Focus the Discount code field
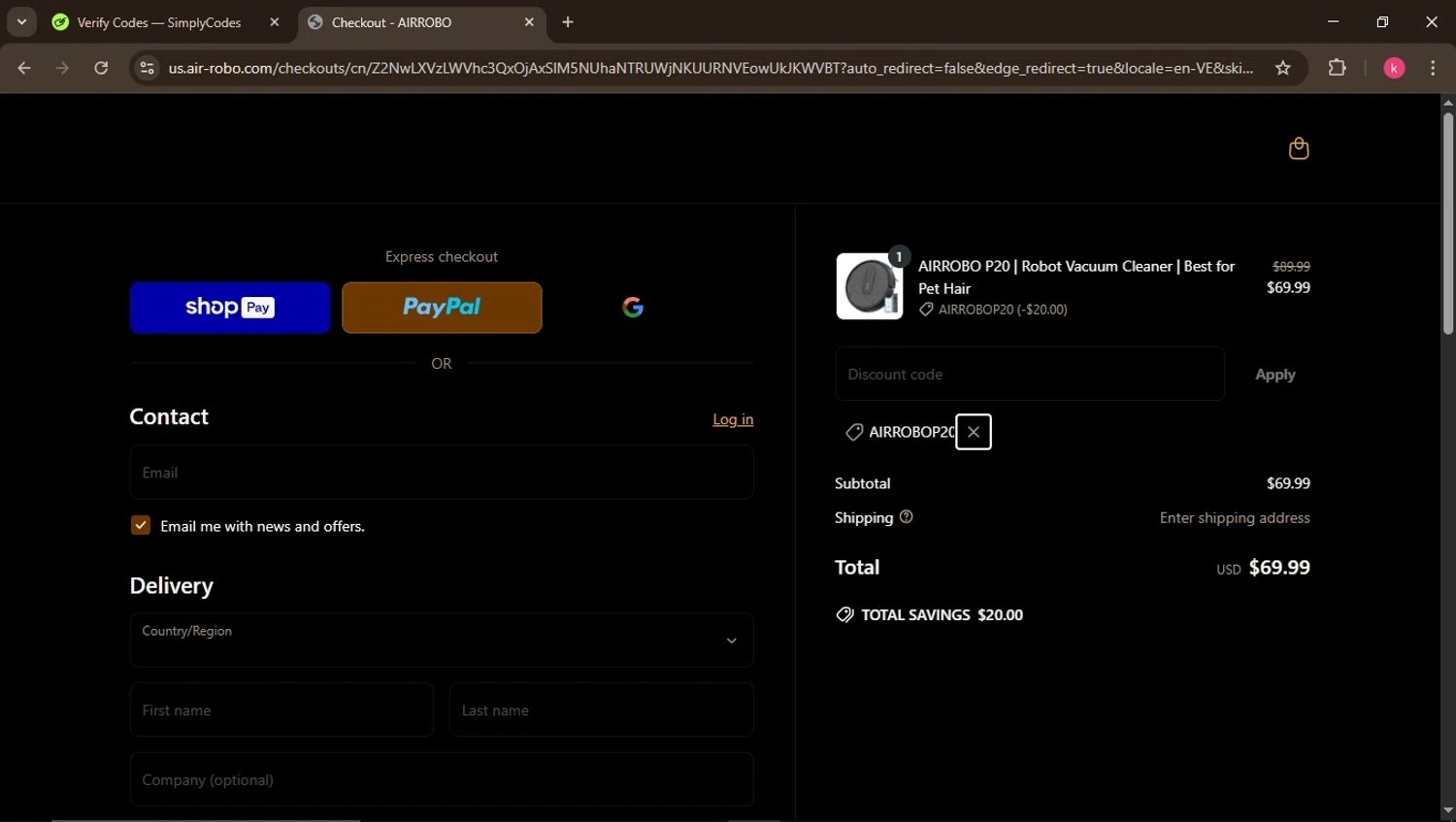This screenshot has width=1456, height=822. click(x=1030, y=374)
